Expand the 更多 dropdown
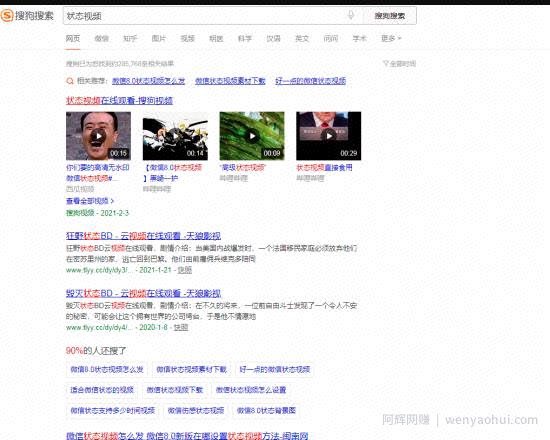The height and width of the screenshot is (440, 550). [x=391, y=39]
